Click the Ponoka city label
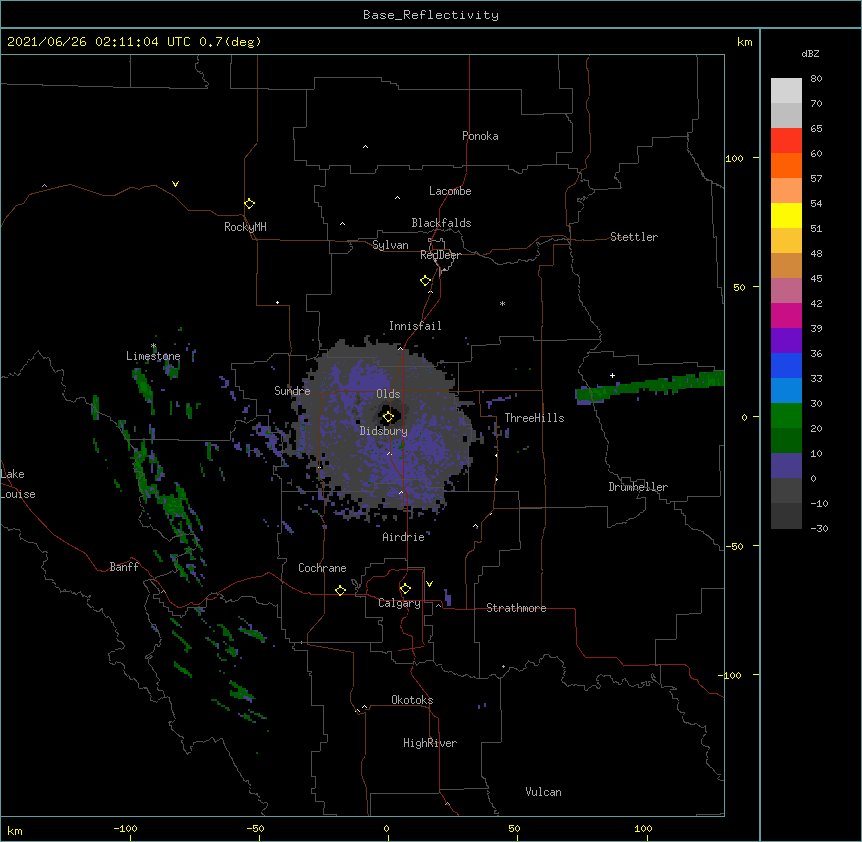The image size is (862, 842). click(x=480, y=136)
